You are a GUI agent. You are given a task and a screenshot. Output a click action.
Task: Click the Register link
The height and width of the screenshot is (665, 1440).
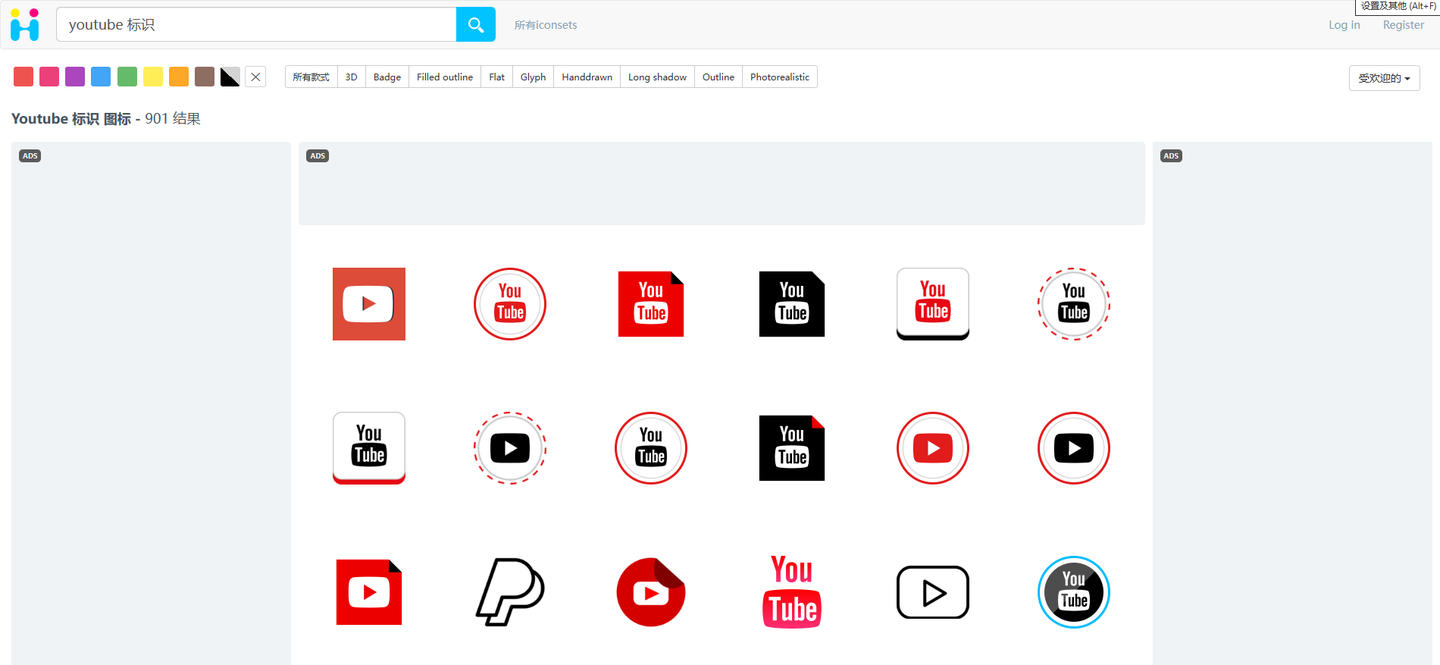coord(1403,25)
